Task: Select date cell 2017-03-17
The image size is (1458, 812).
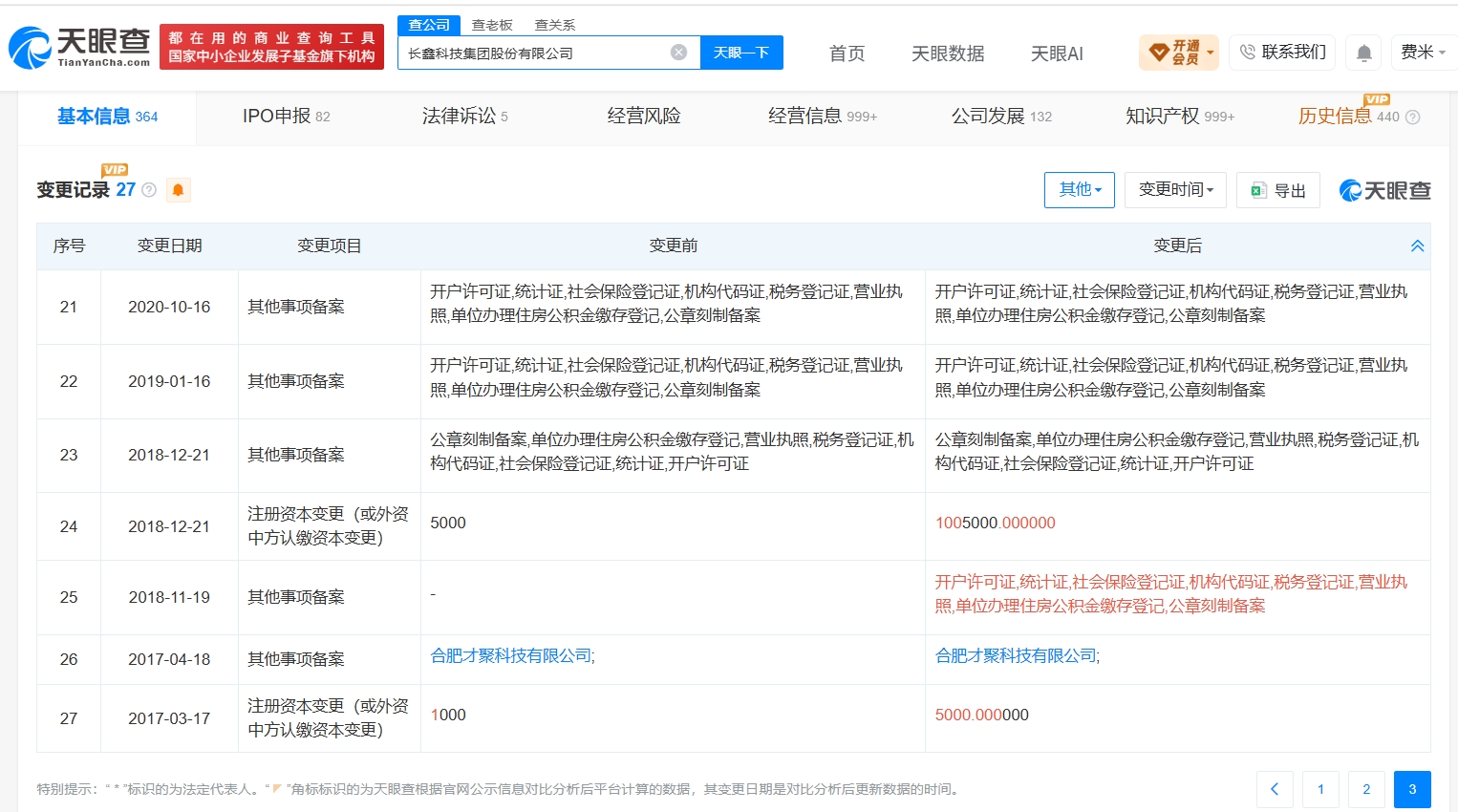Action: [169, 719]
